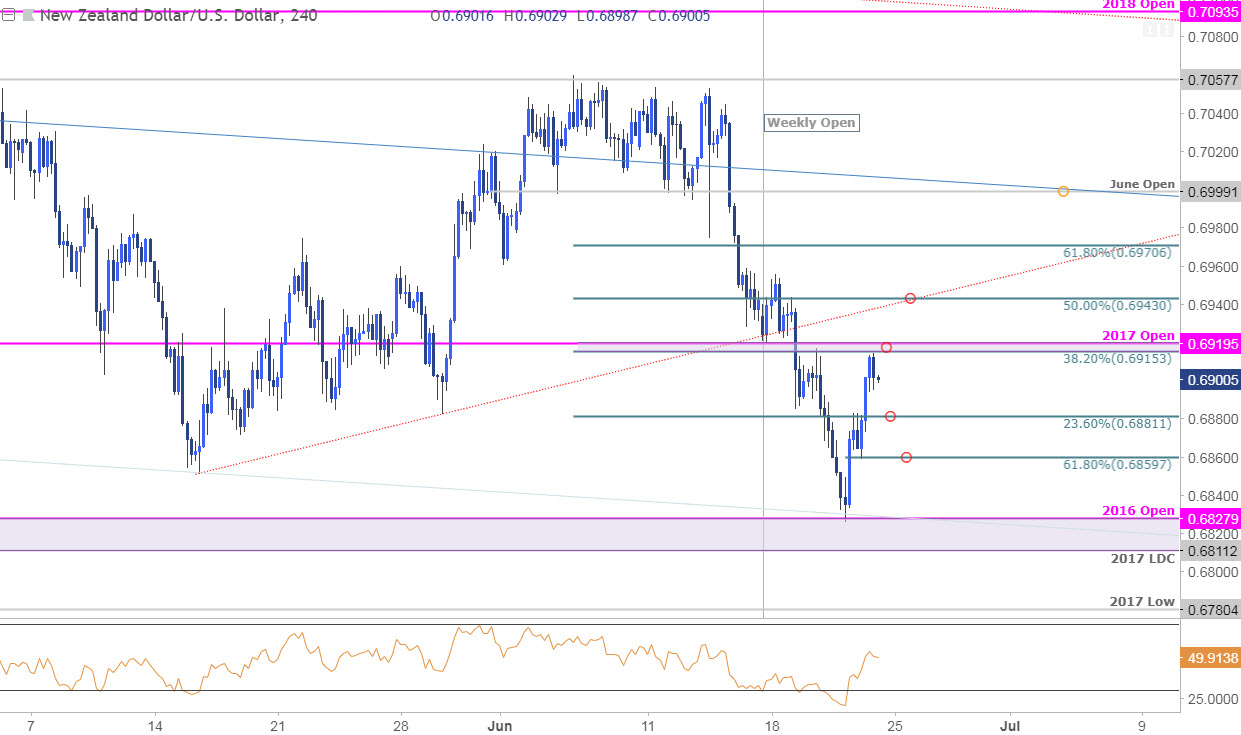The height and width of the screenshot is (735, 1241).
Task: Click the High value H0.69029 in header
Action: [536, 15]
